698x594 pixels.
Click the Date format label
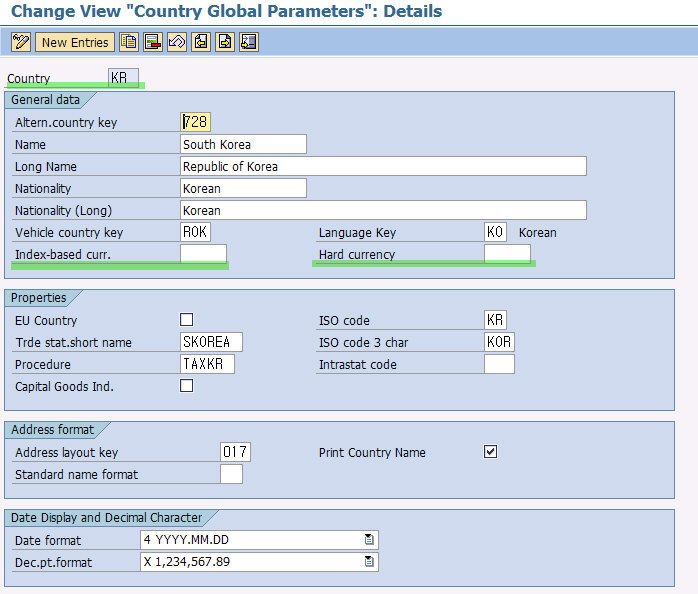coord(48,541)
